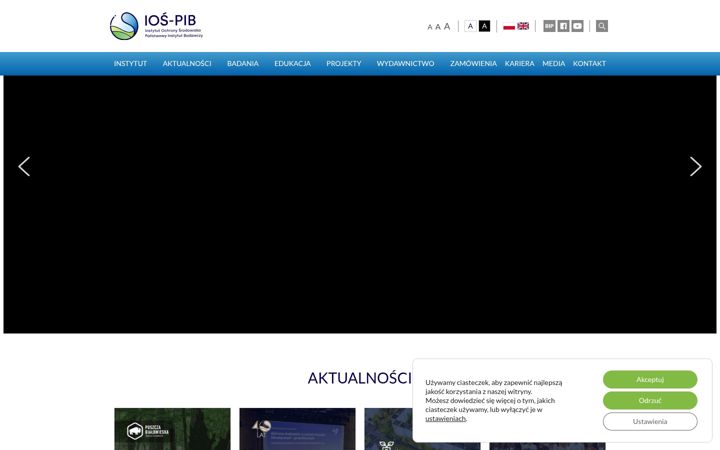Choose Polish language flag
The image size is (720, 450).
(x=509, y=26)
